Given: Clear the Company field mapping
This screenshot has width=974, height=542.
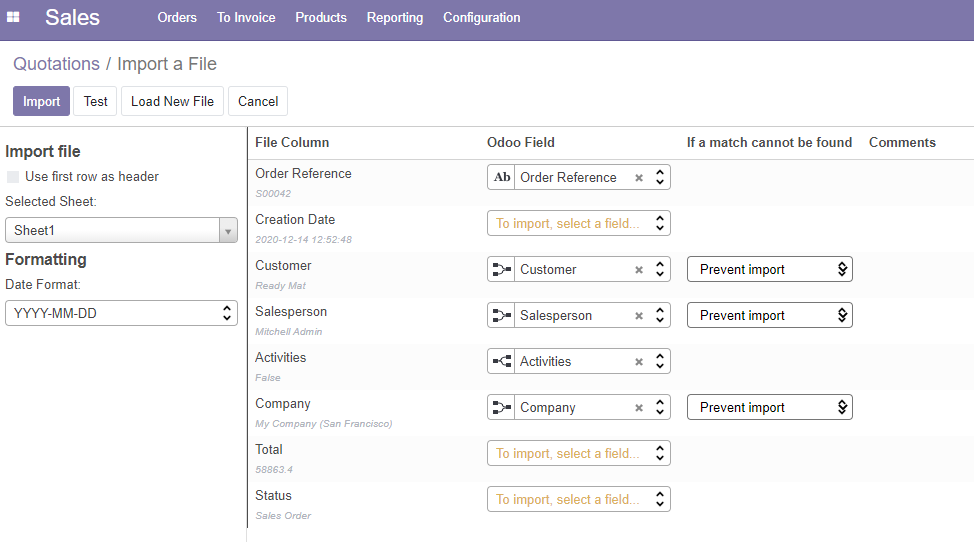Looking at the screenshot, I should click(639, 408).
